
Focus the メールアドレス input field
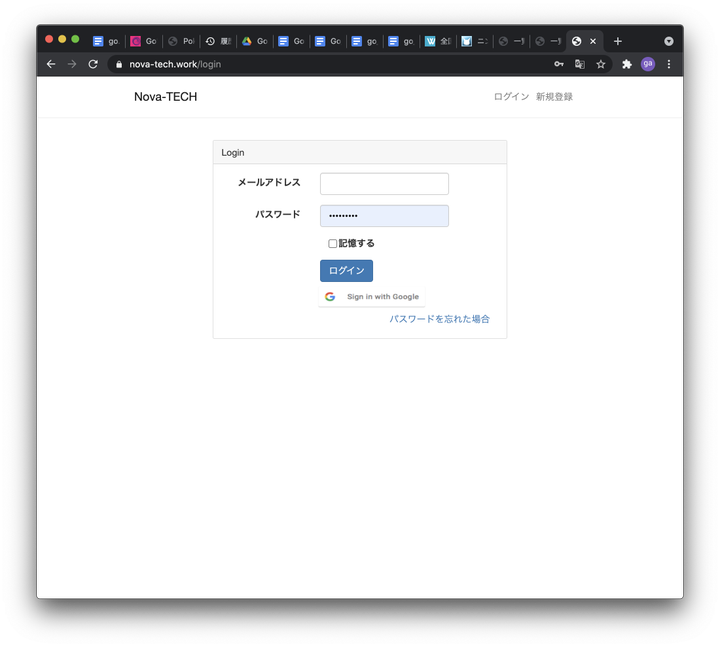(384, 184)
